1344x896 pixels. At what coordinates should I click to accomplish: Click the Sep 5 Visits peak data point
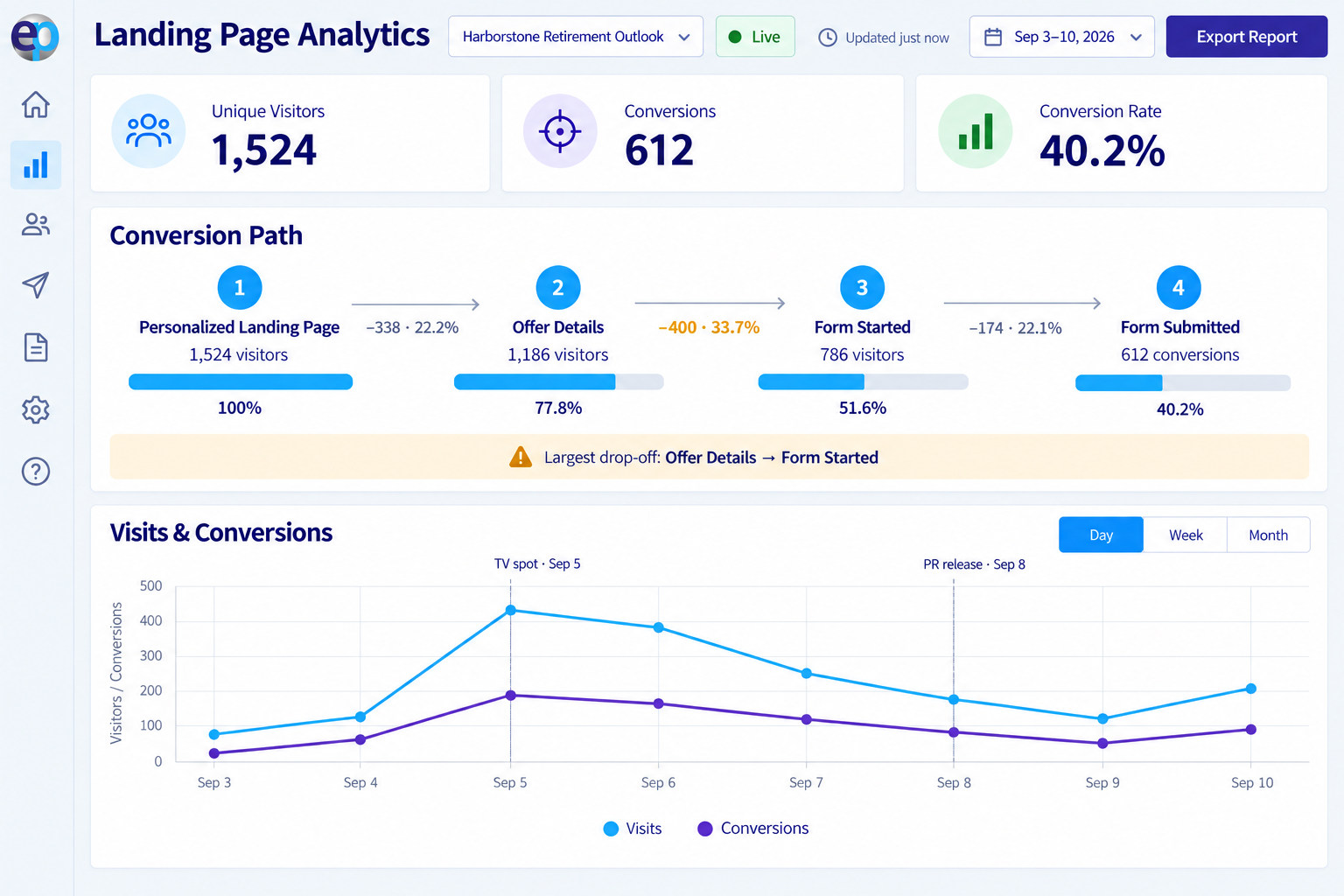[511, 610]
